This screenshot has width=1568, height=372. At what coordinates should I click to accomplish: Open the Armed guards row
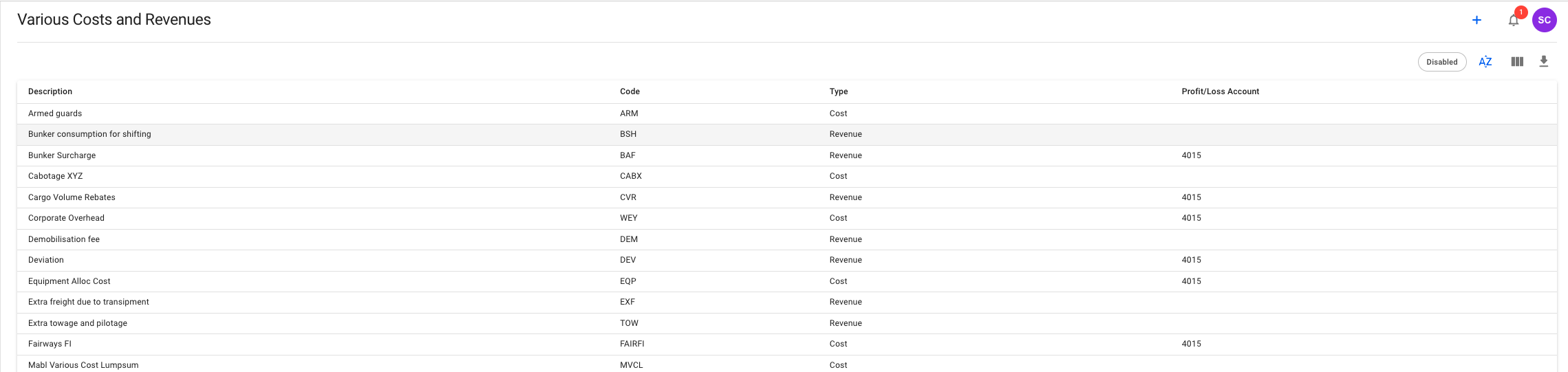coord(55,113)
